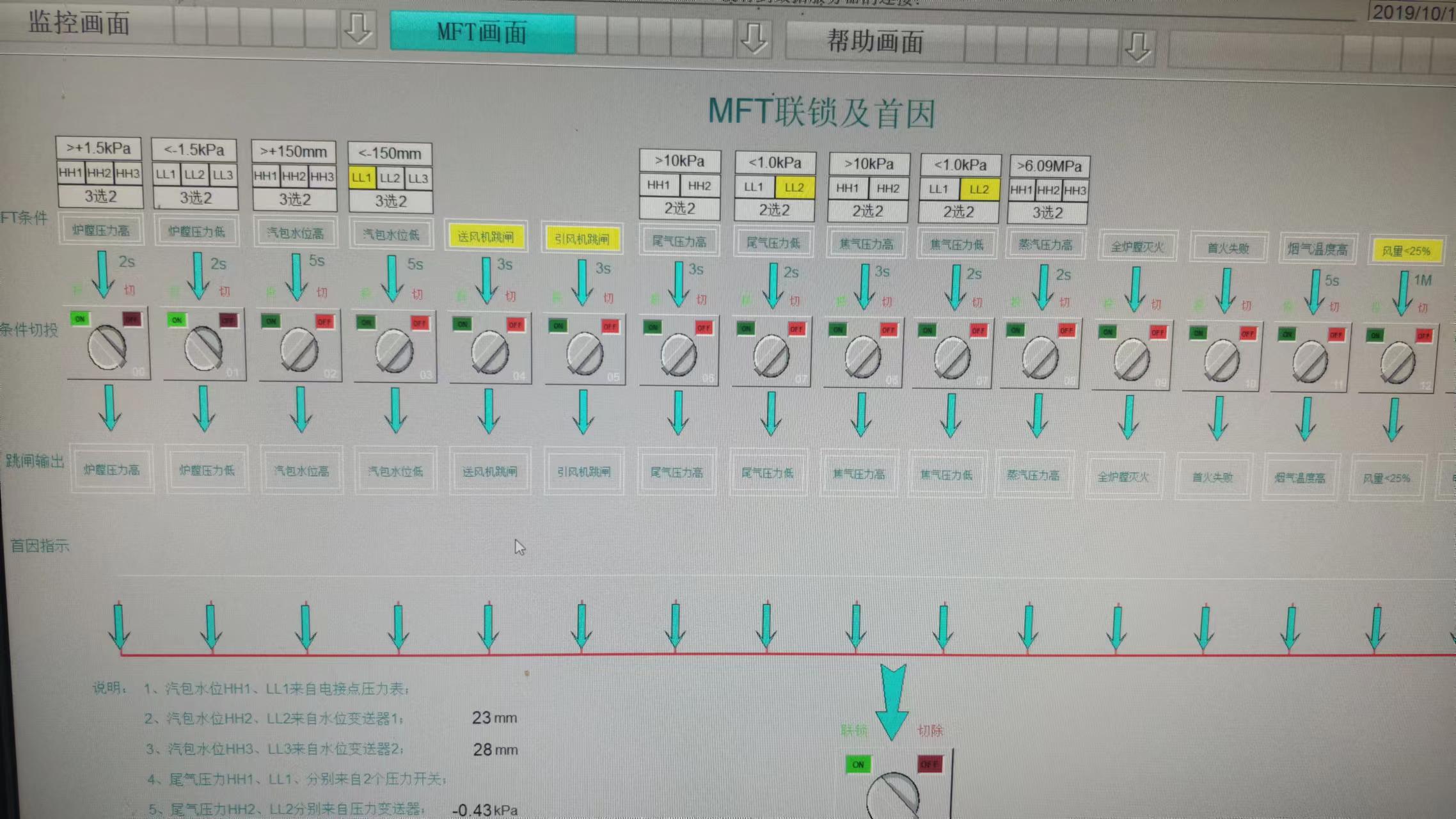The image size is (1456, 819).
Task: Click the 3选2 box under >+1.5kPa
Action: [x=100, y=196]
